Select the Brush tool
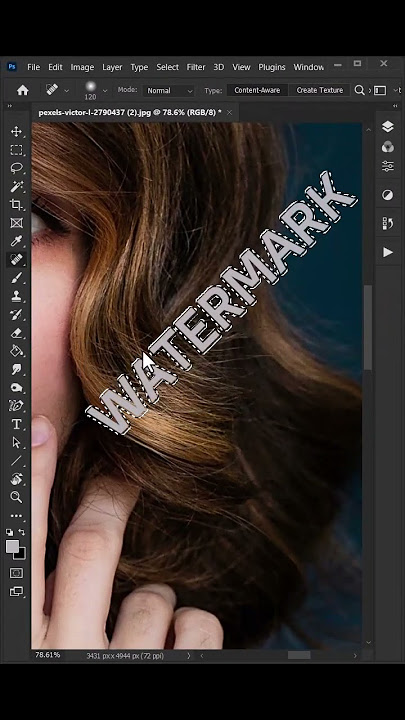The width and height of the screenshot is (405, 720). [x=17, y=278]
